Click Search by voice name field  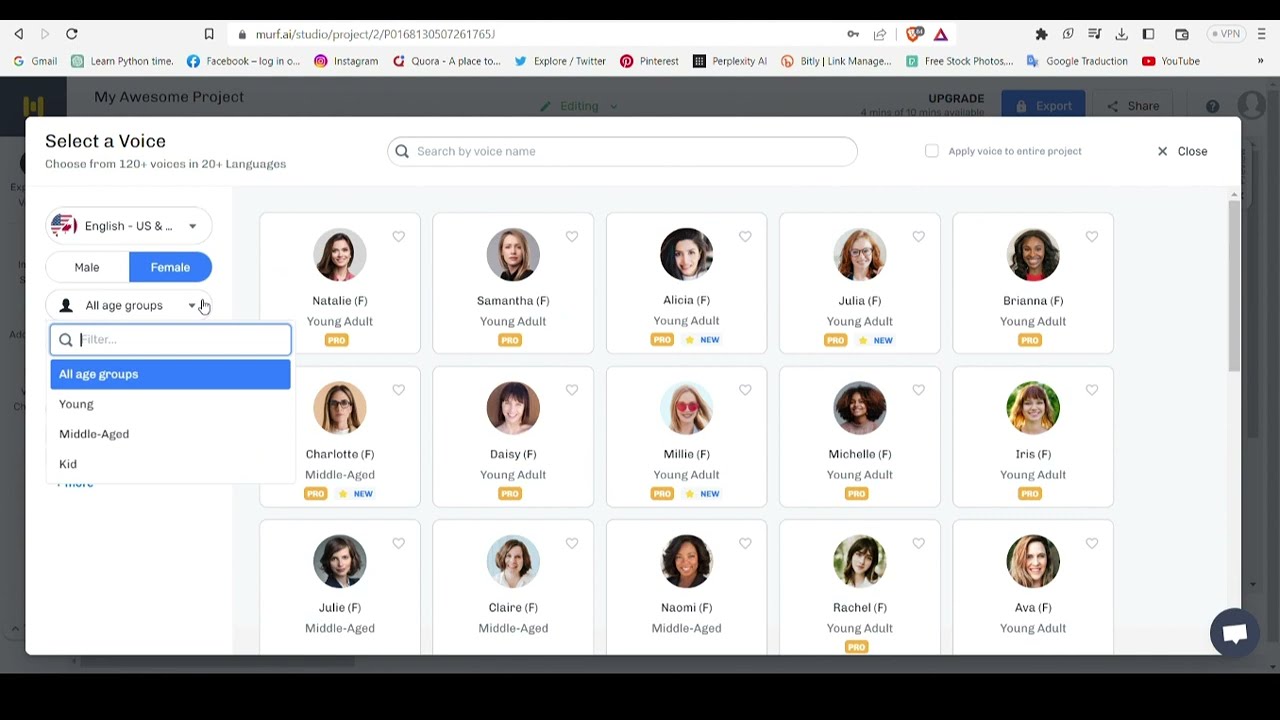click(622, 151)
